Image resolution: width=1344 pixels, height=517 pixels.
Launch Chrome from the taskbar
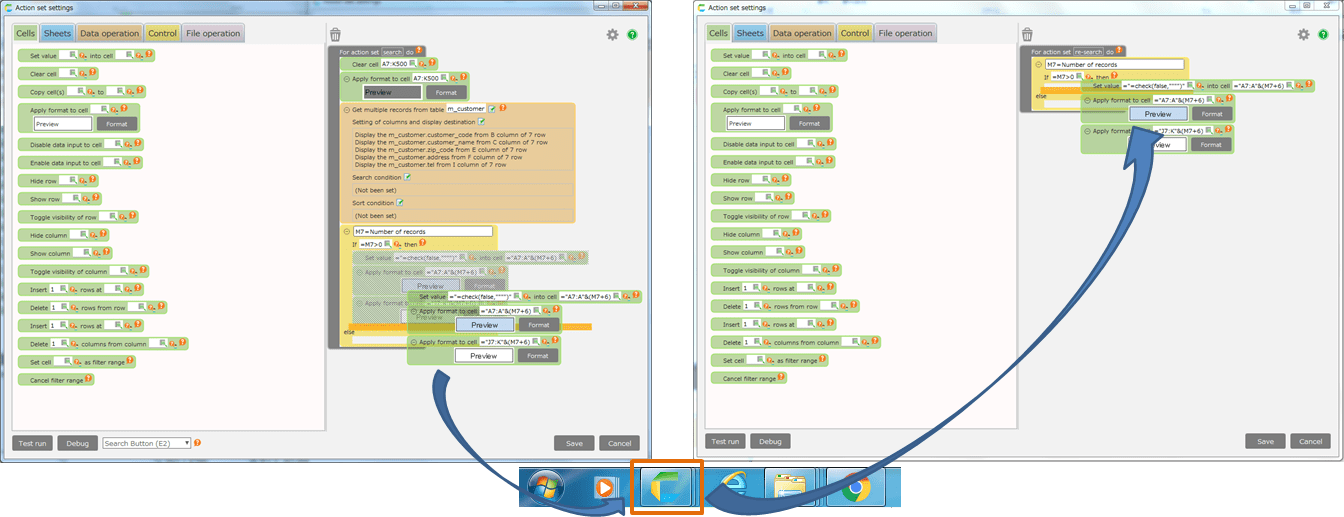855,488
